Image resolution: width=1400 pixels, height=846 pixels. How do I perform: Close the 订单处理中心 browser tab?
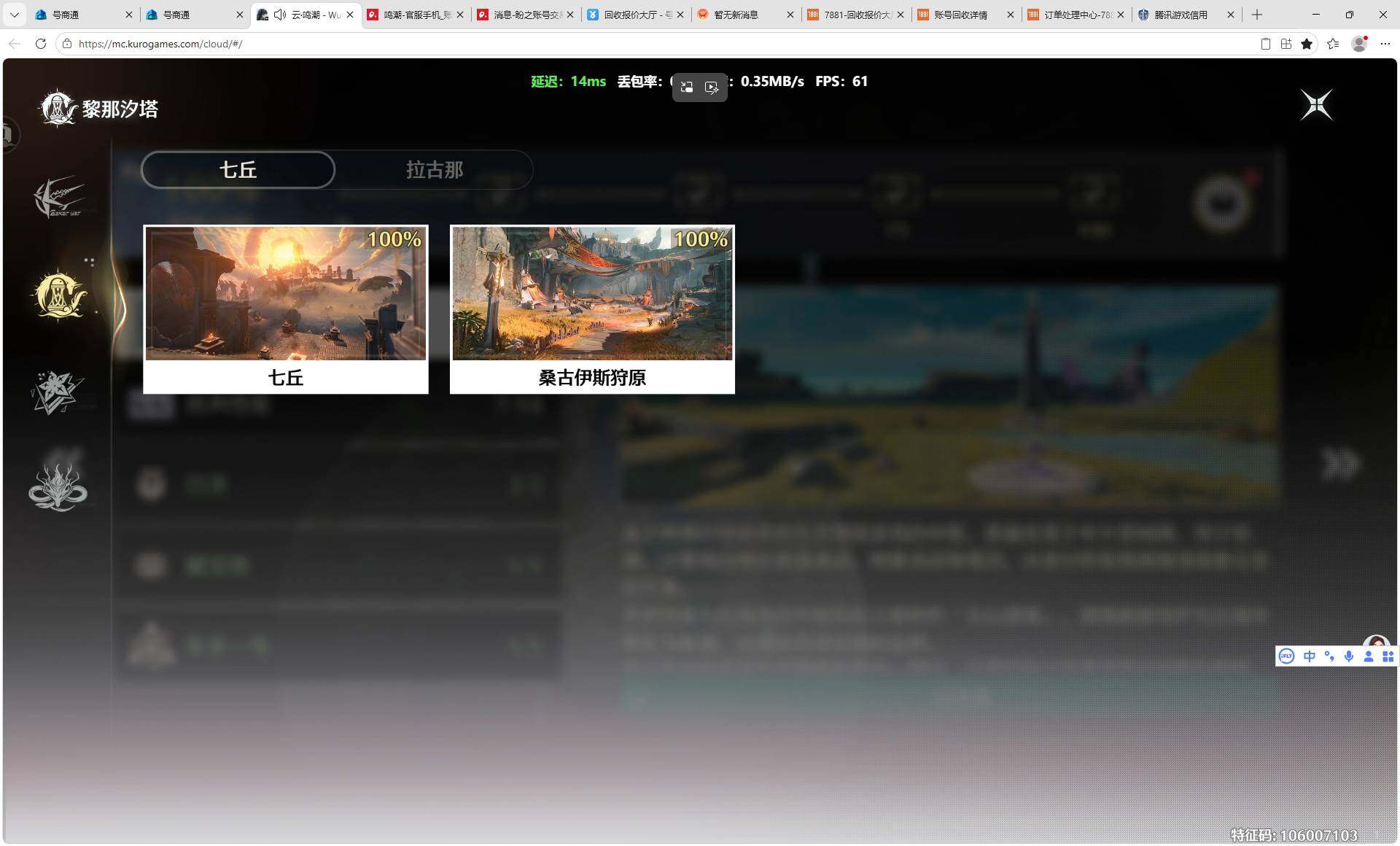[x=1121, y=15]
